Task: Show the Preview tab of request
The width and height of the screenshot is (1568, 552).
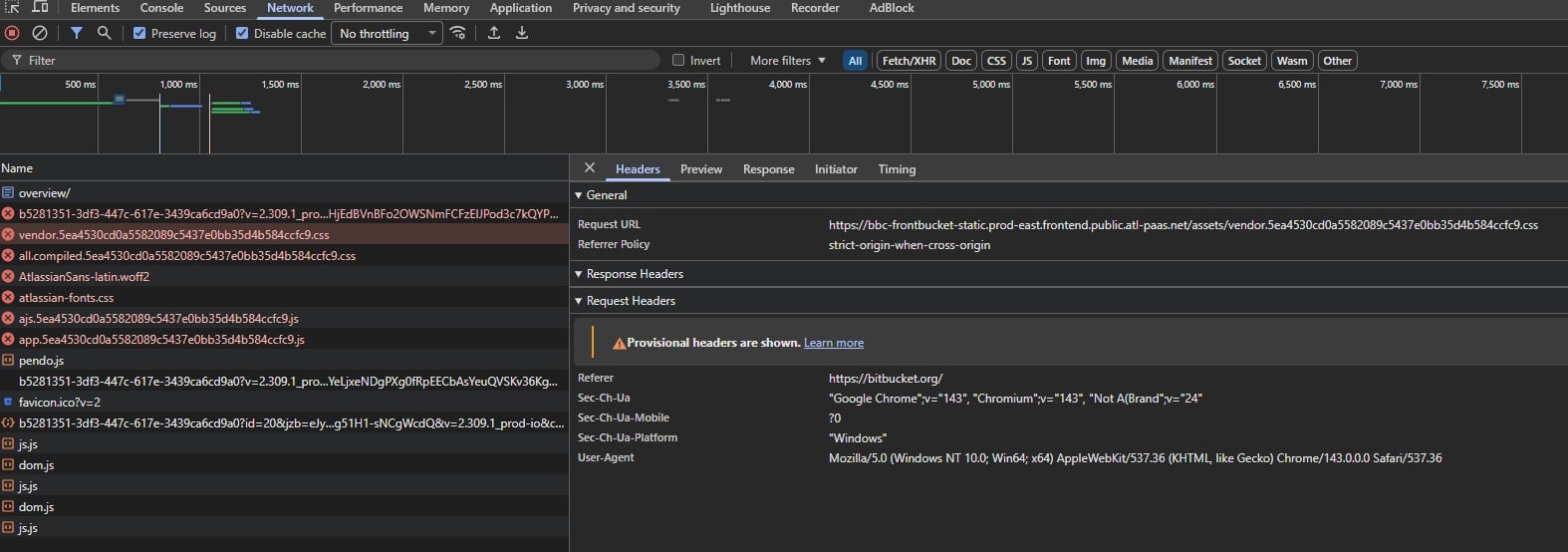Action: 701,169
